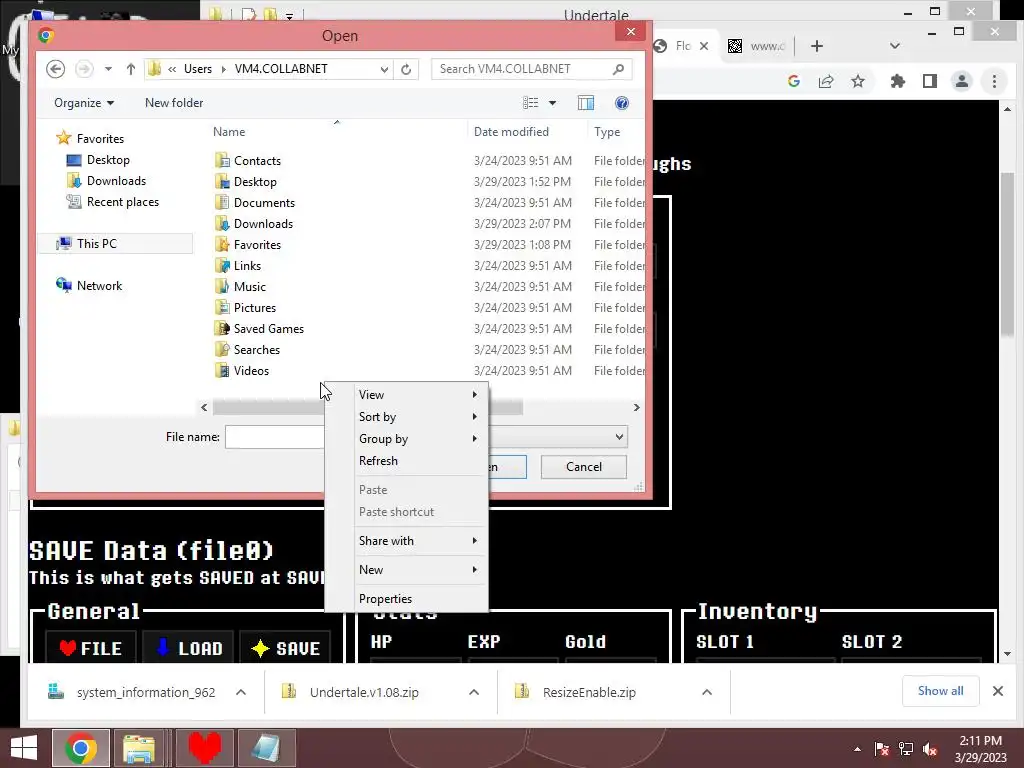Expand Chrome tab search chevron

click(x=895, y=46)
